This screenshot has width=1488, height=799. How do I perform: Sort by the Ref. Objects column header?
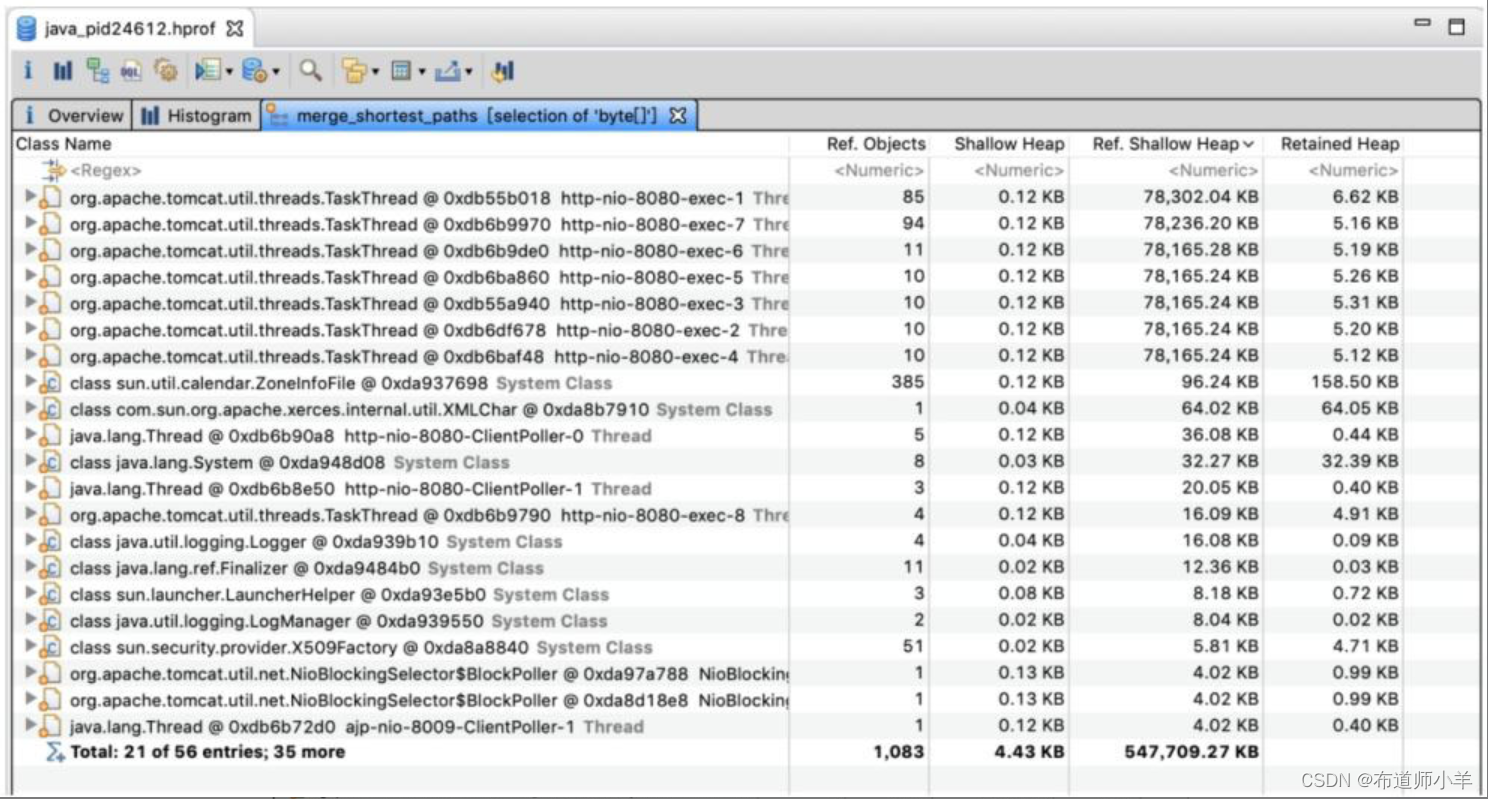859,144
